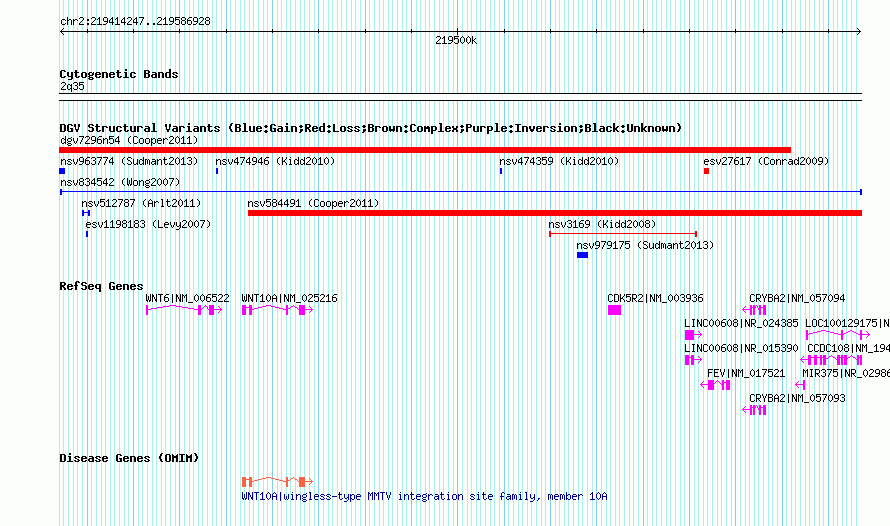Click the 2q35 cytogenetic band label

pyautogui.click(x=72, y=86)
